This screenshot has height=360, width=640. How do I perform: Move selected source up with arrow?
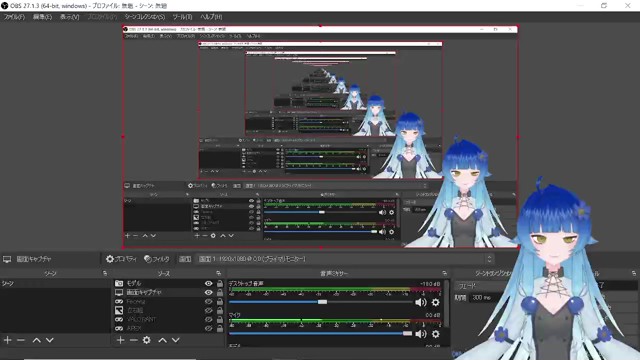162,340
